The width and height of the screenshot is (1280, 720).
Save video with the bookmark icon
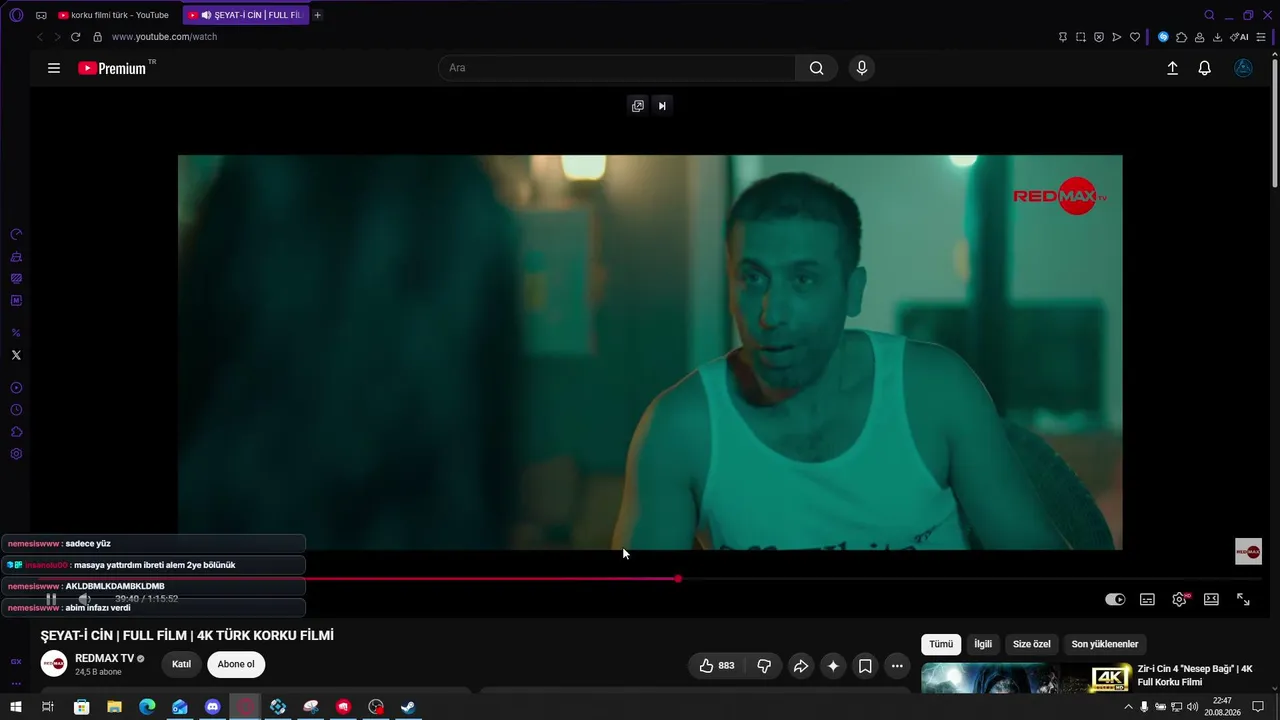click(865, 665)
